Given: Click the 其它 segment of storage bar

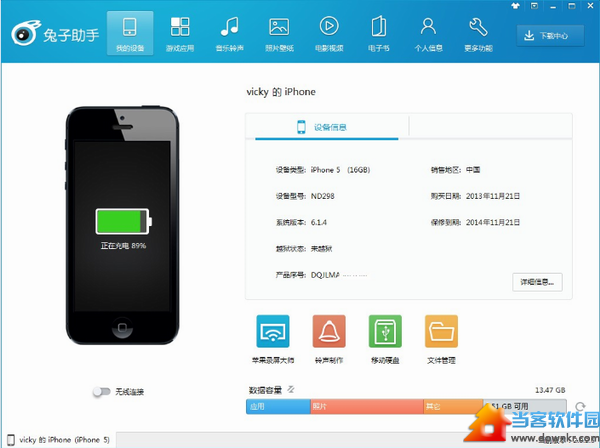Looking at the screenshot, I should coord(453,406).
